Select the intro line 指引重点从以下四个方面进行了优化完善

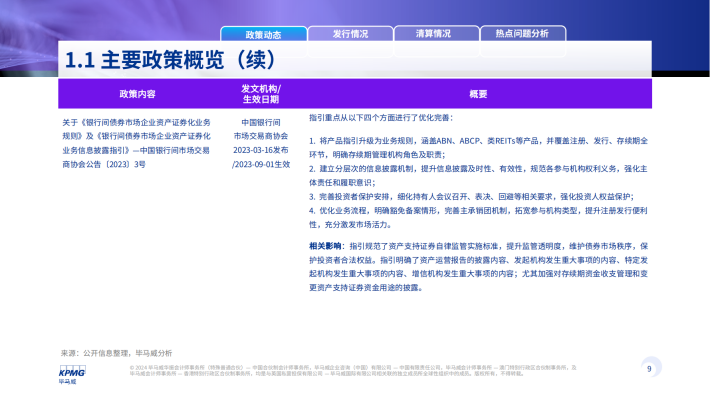pos(381,118)
